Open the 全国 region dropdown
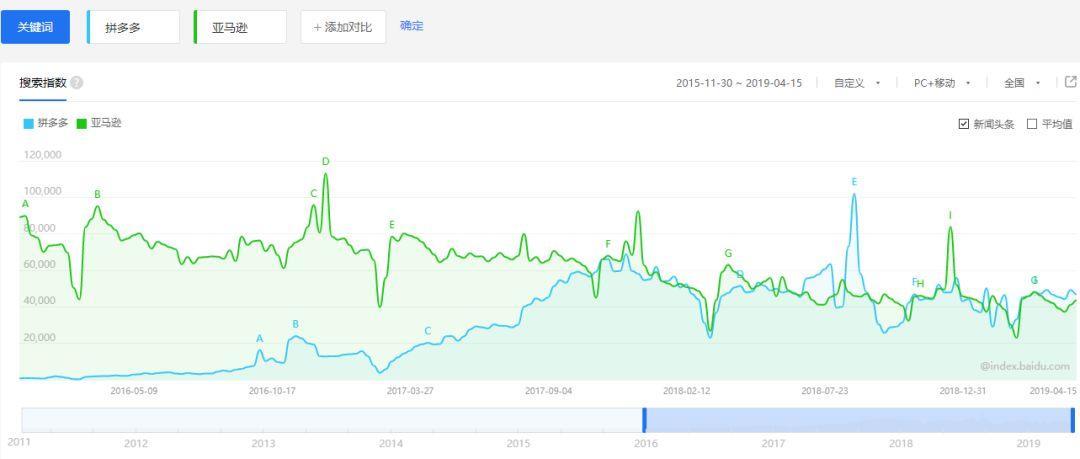Screen dimensions: 1080x459 1022,83
